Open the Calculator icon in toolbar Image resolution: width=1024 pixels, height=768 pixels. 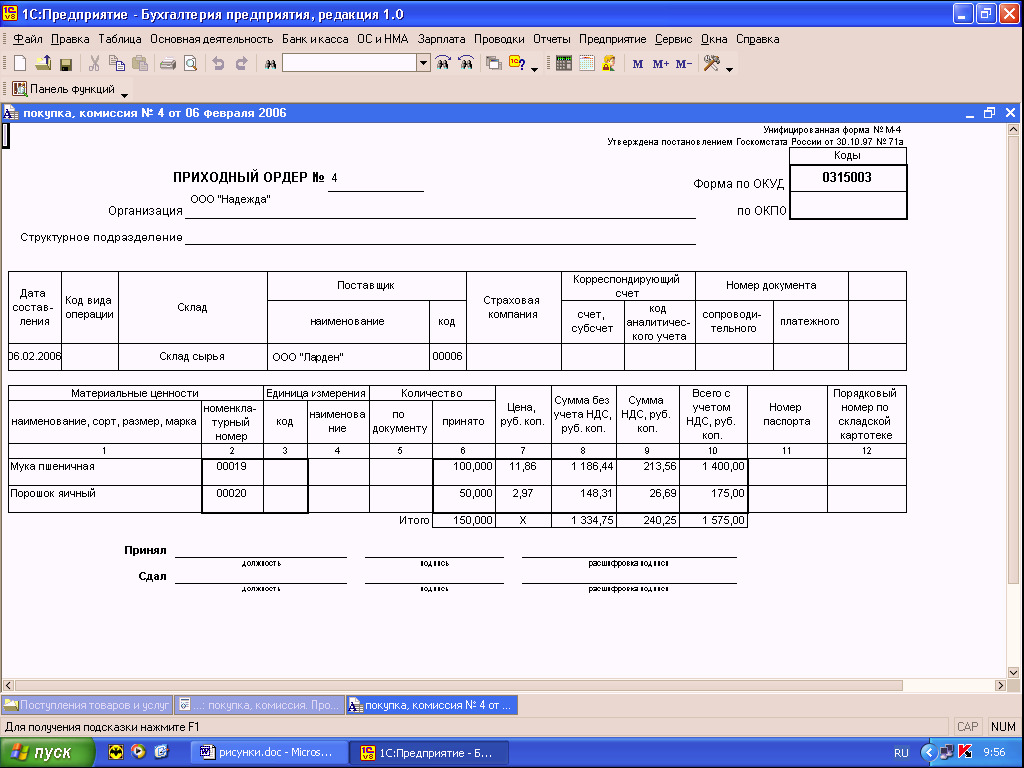(564, 63)
